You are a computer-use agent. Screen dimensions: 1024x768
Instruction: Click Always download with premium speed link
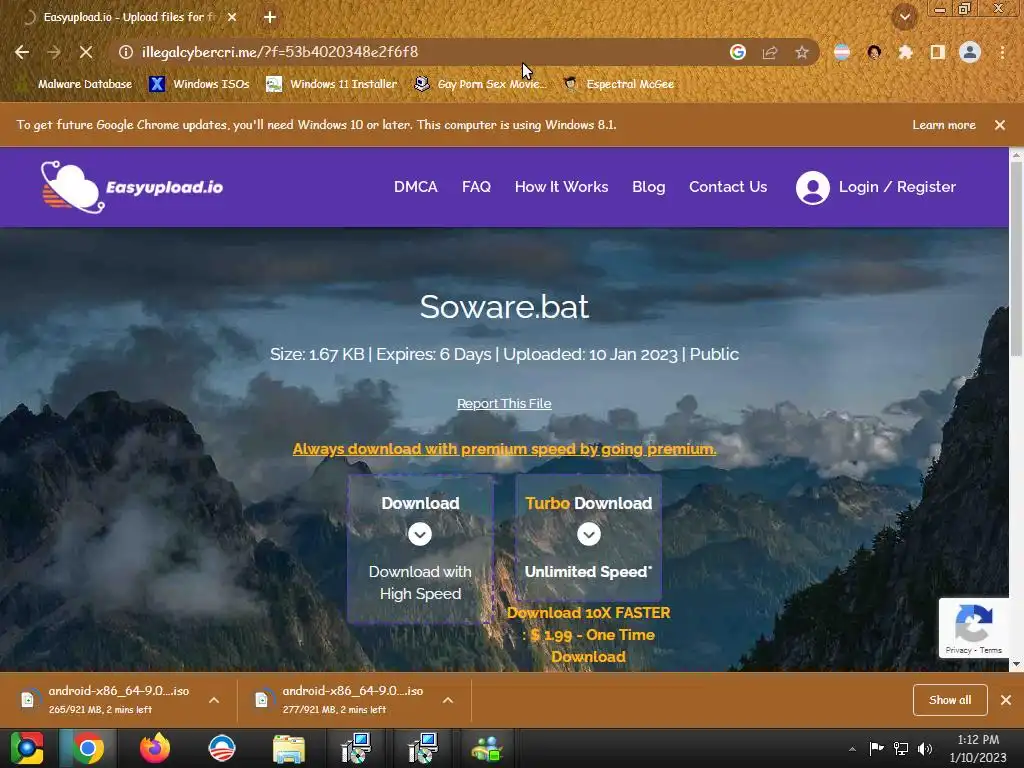[504, 449]
